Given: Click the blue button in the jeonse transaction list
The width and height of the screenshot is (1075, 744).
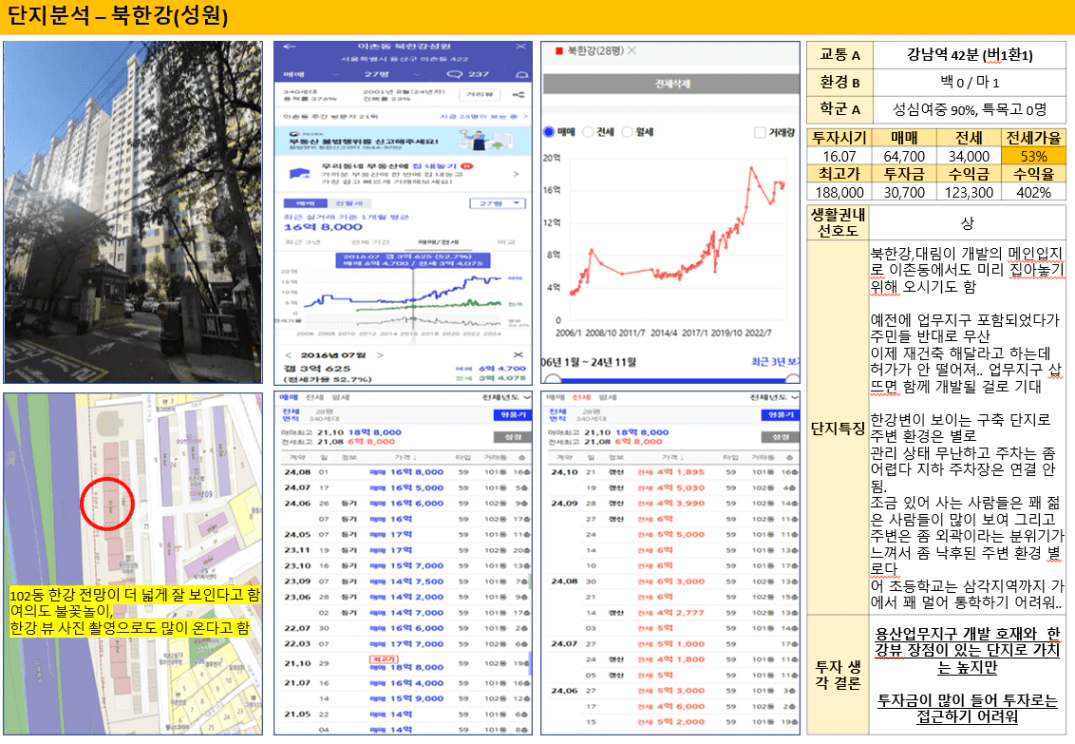Looking at the screenshot, I should coord(780,415).
